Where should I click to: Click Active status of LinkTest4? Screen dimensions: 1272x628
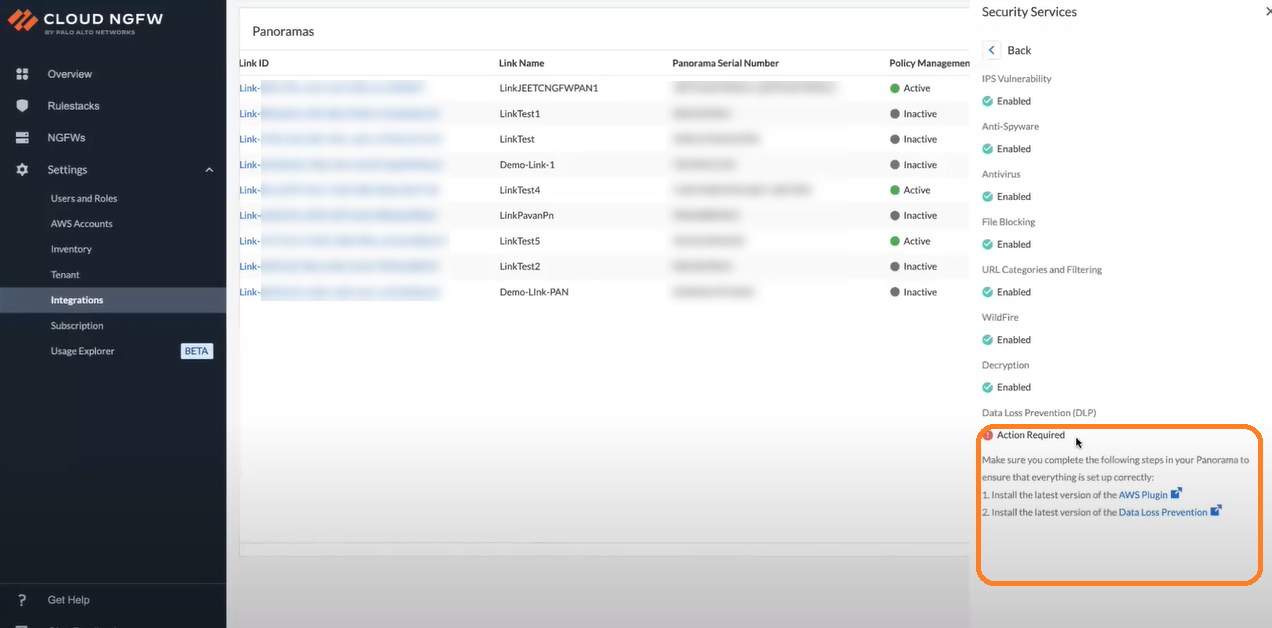click(910, 190)
